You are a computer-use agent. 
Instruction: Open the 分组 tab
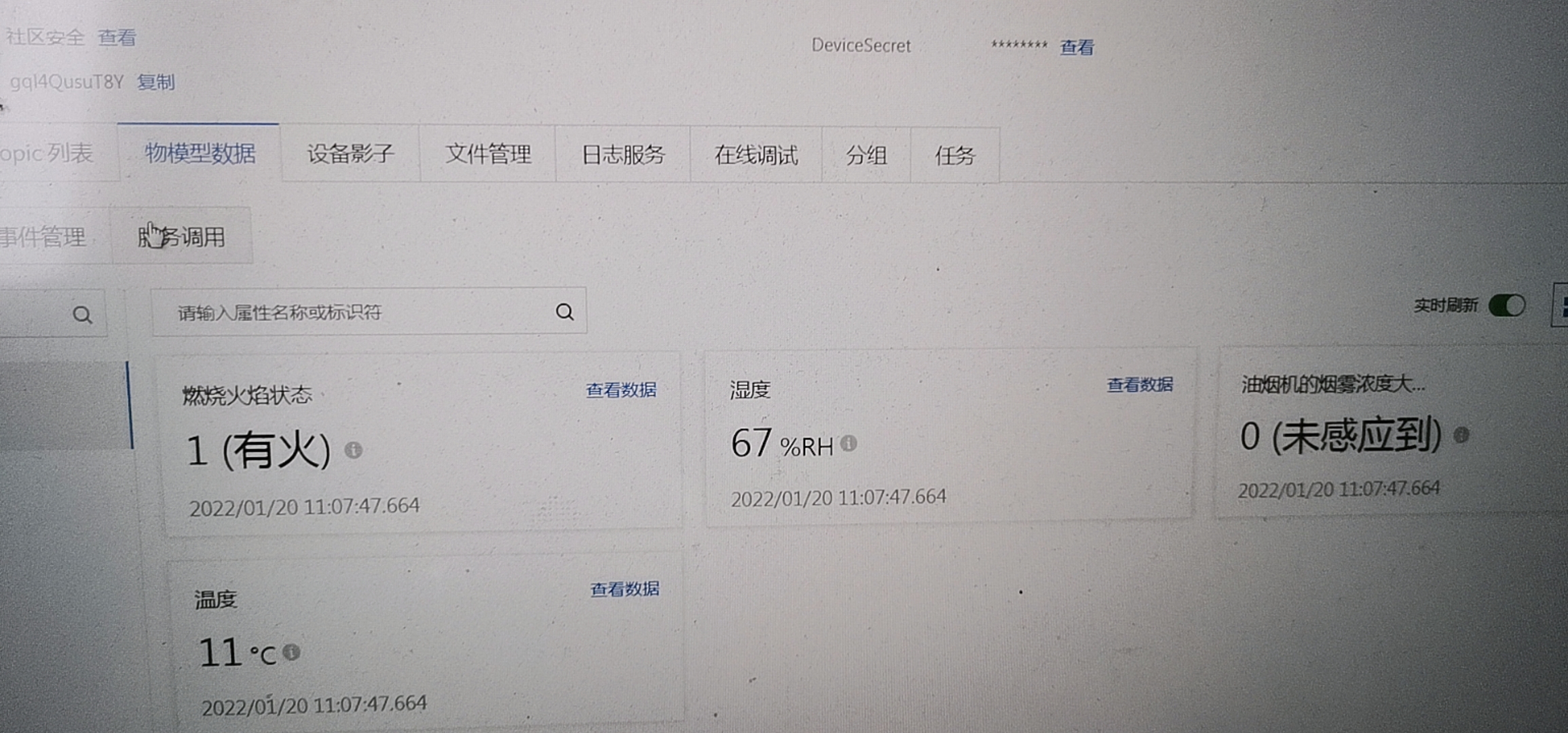(866, 156)
